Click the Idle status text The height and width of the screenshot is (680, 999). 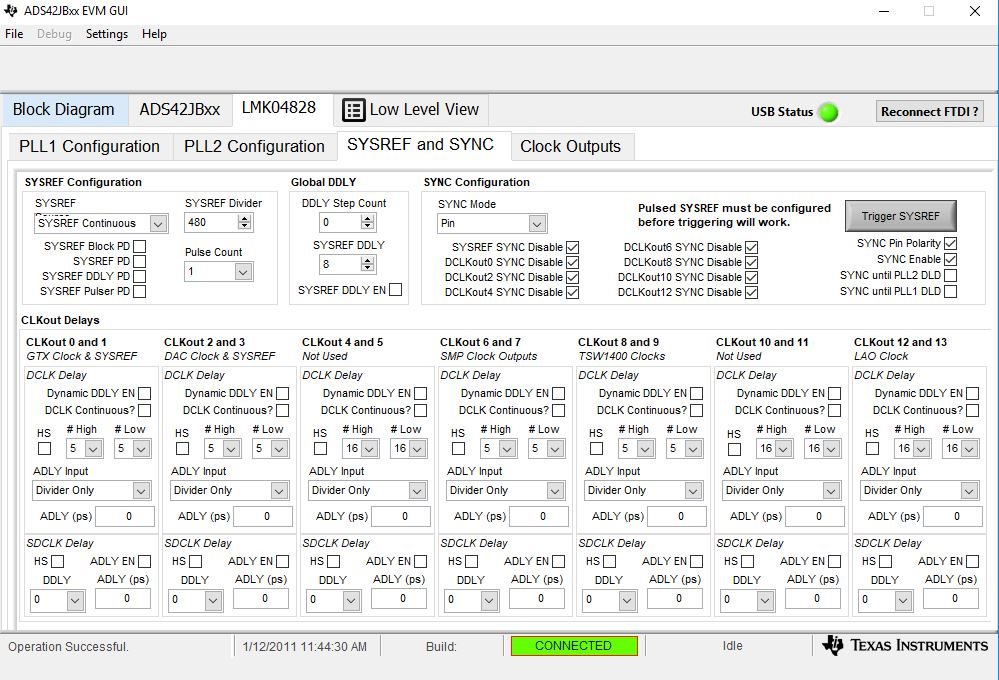click(733, 646)
